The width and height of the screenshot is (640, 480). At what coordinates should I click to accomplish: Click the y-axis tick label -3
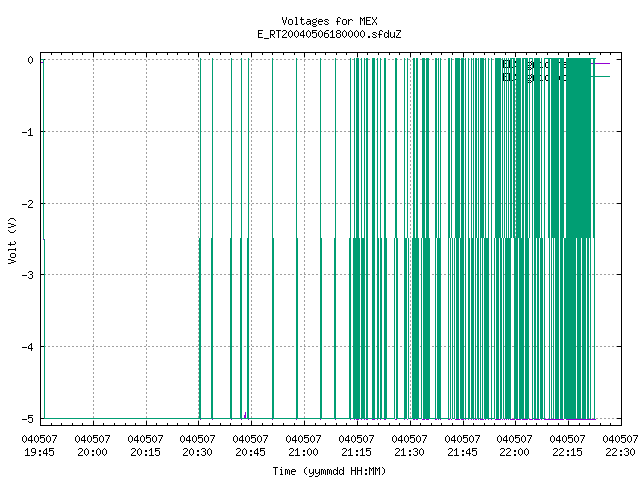27,275
